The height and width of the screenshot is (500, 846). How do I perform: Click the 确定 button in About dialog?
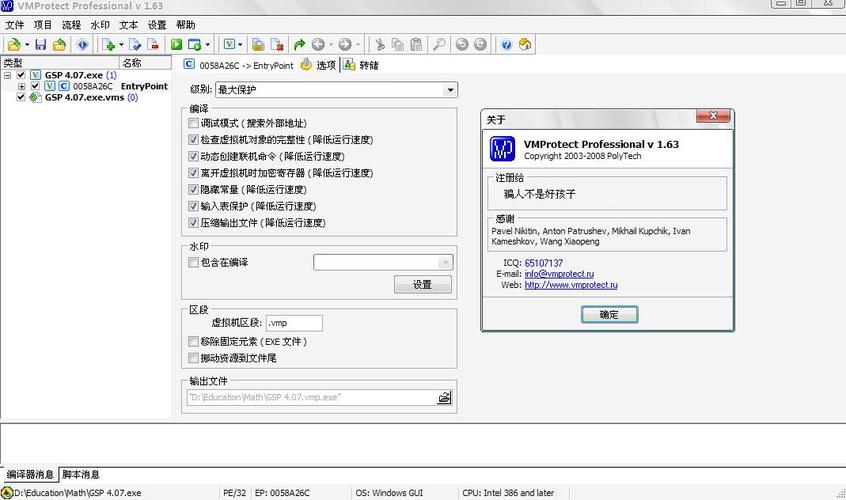point(609,314)
